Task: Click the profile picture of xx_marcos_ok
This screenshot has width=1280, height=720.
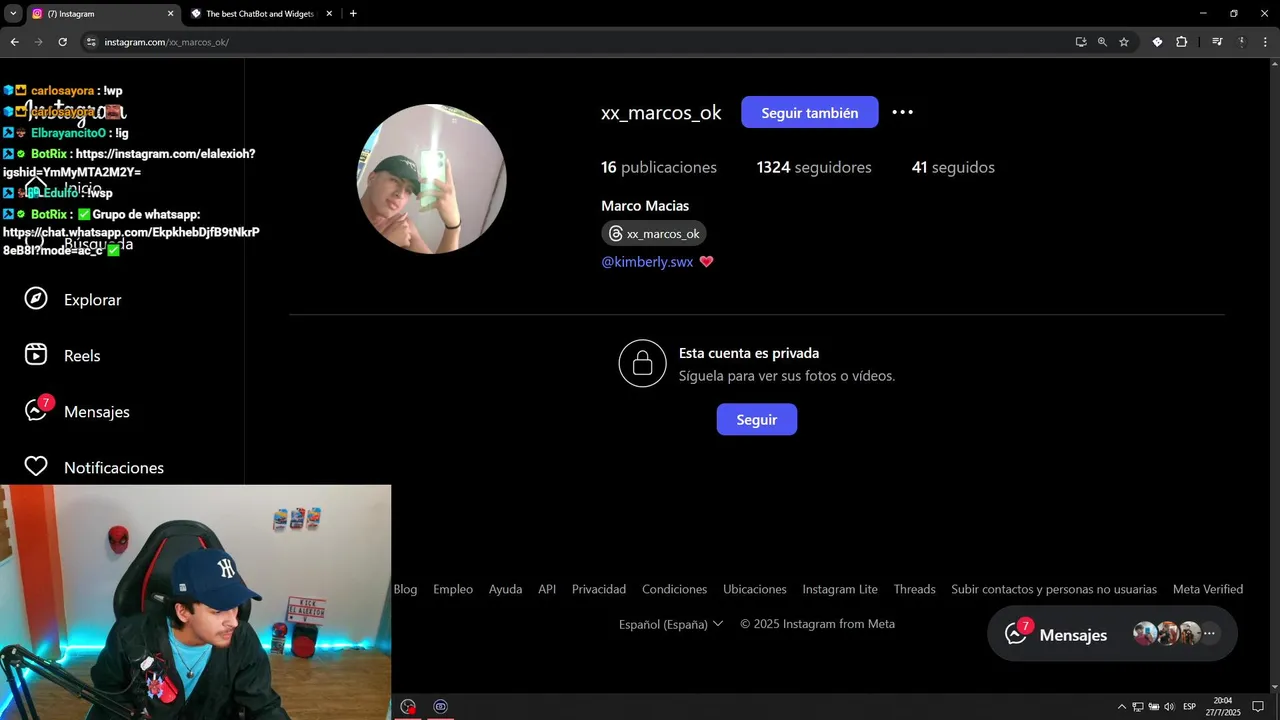Action: (431, 179)
